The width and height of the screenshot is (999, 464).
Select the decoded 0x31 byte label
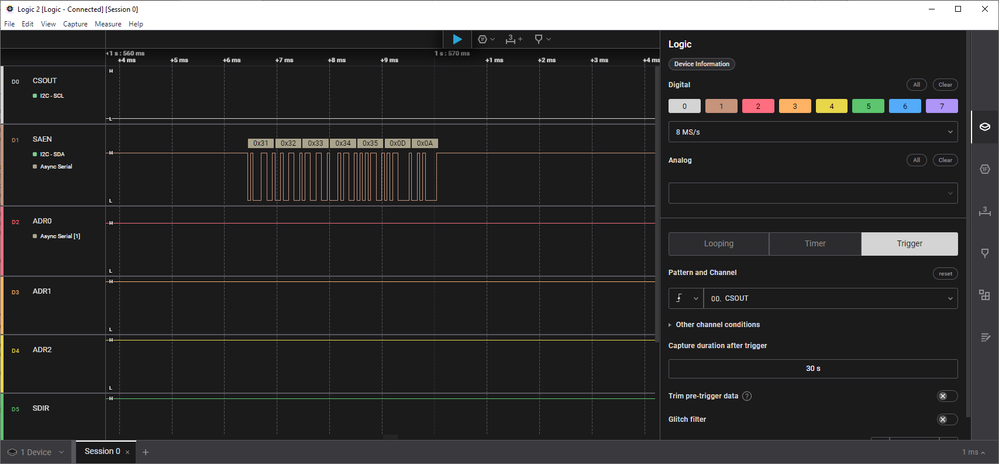coord(261,143)
